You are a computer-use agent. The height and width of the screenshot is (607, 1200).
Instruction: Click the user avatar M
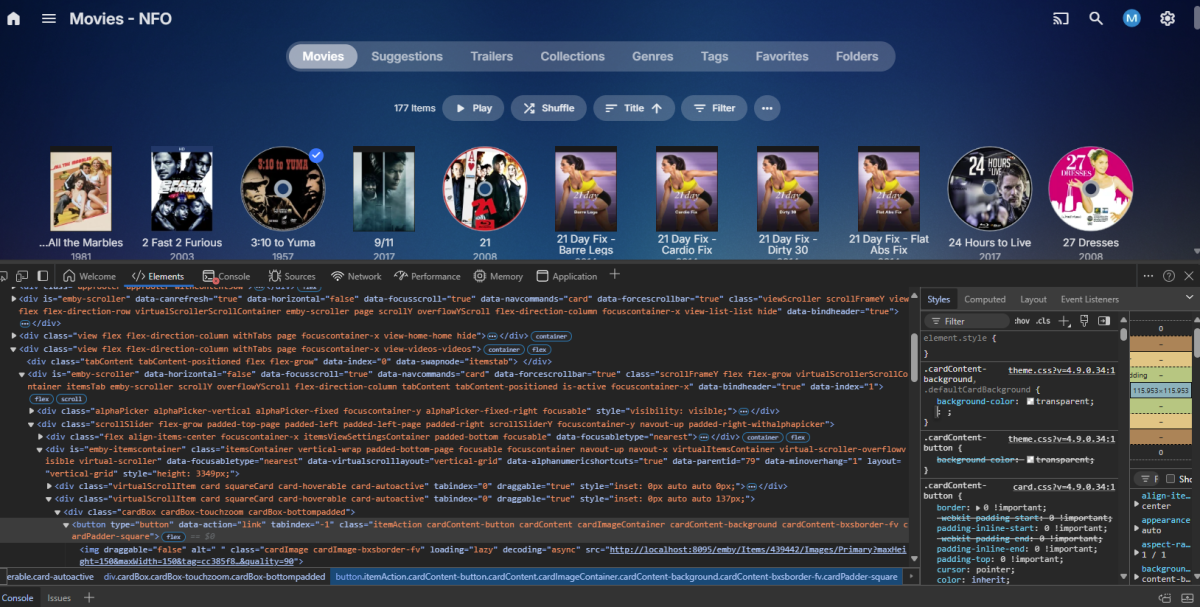1131,18
